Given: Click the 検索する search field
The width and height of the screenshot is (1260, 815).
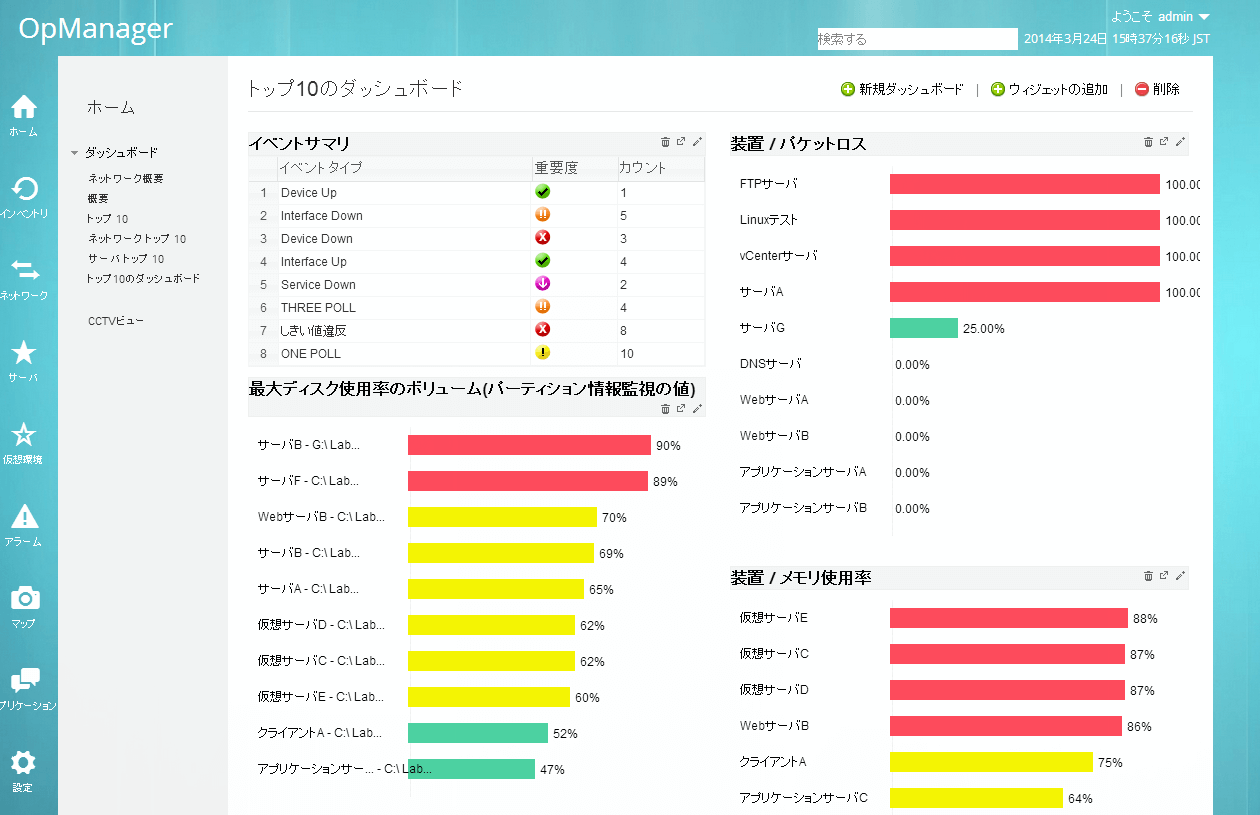Looking at the screenshot, I should coord(917,39).
